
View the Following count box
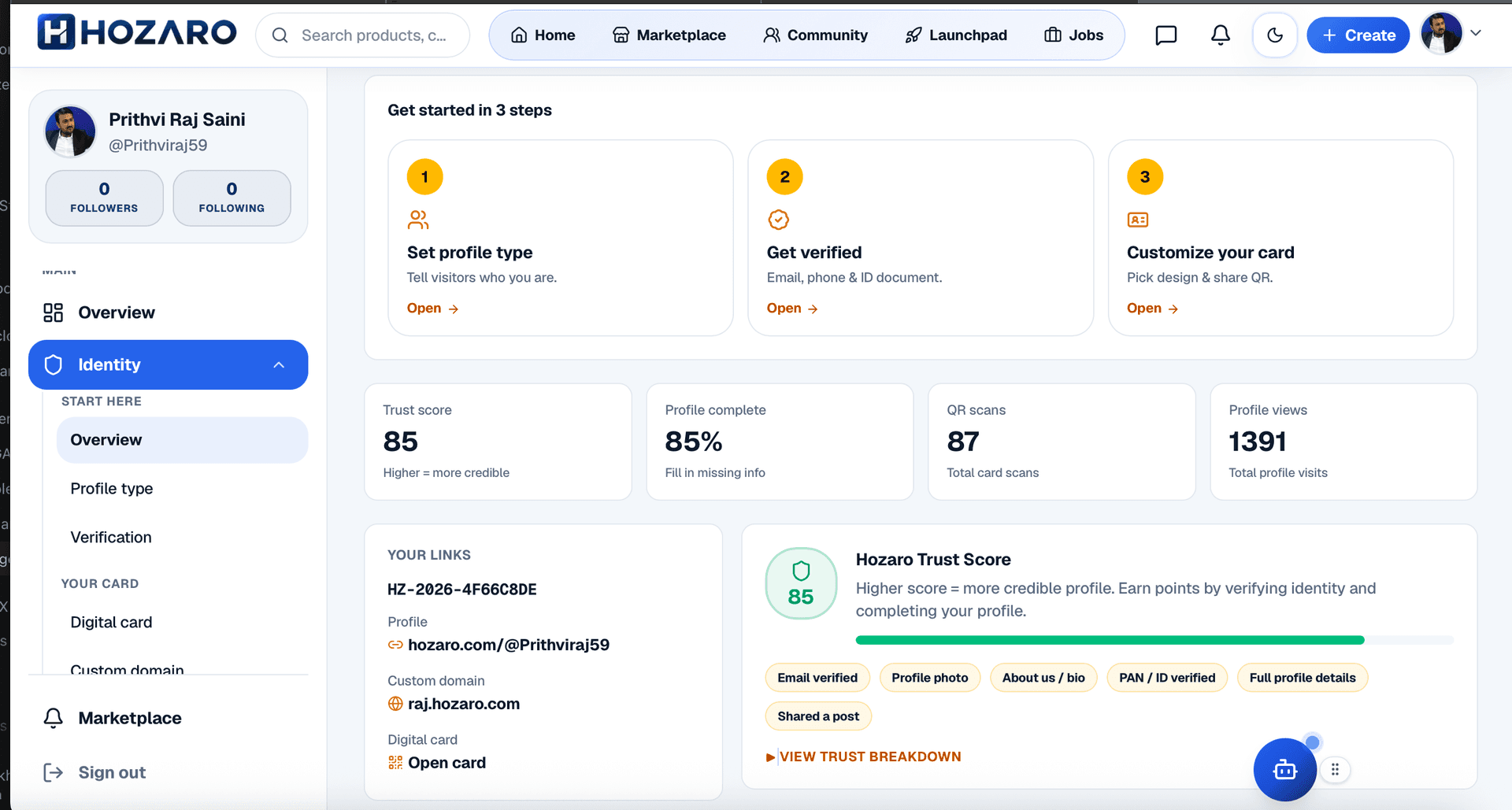coord(232,198)
